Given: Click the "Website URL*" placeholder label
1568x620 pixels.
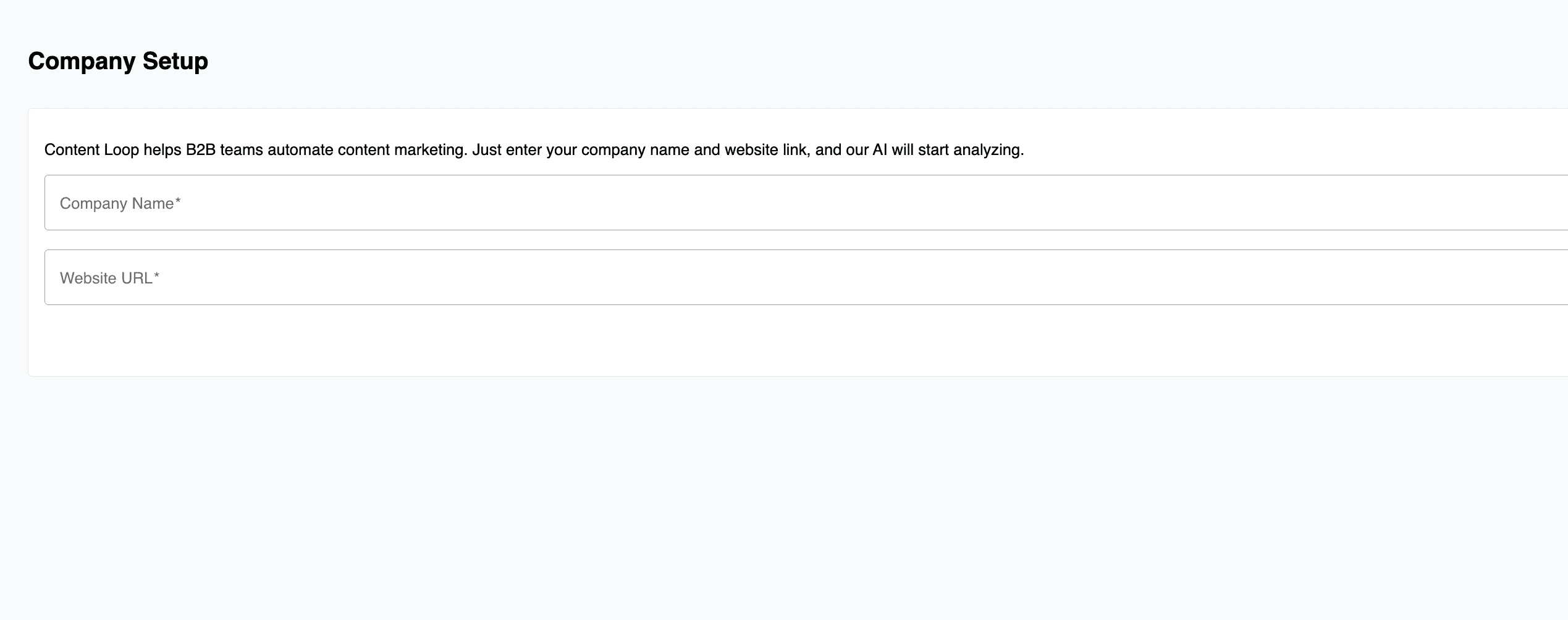Looking at the screenshot, I should [x=109, y=278].
